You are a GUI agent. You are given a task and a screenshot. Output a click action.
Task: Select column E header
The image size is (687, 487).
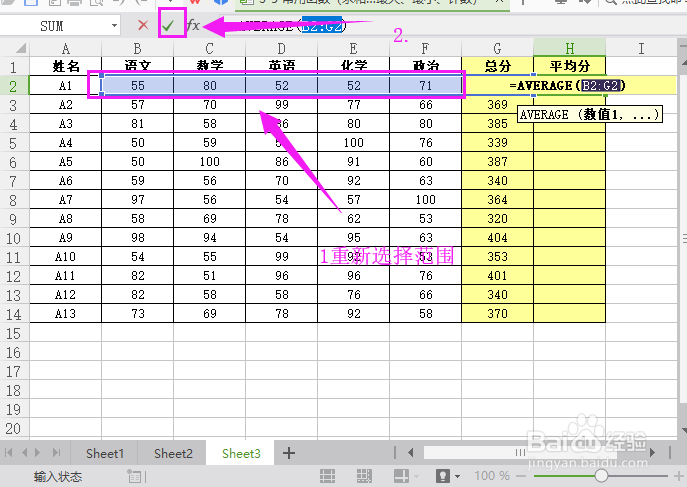tap(353, 48)
